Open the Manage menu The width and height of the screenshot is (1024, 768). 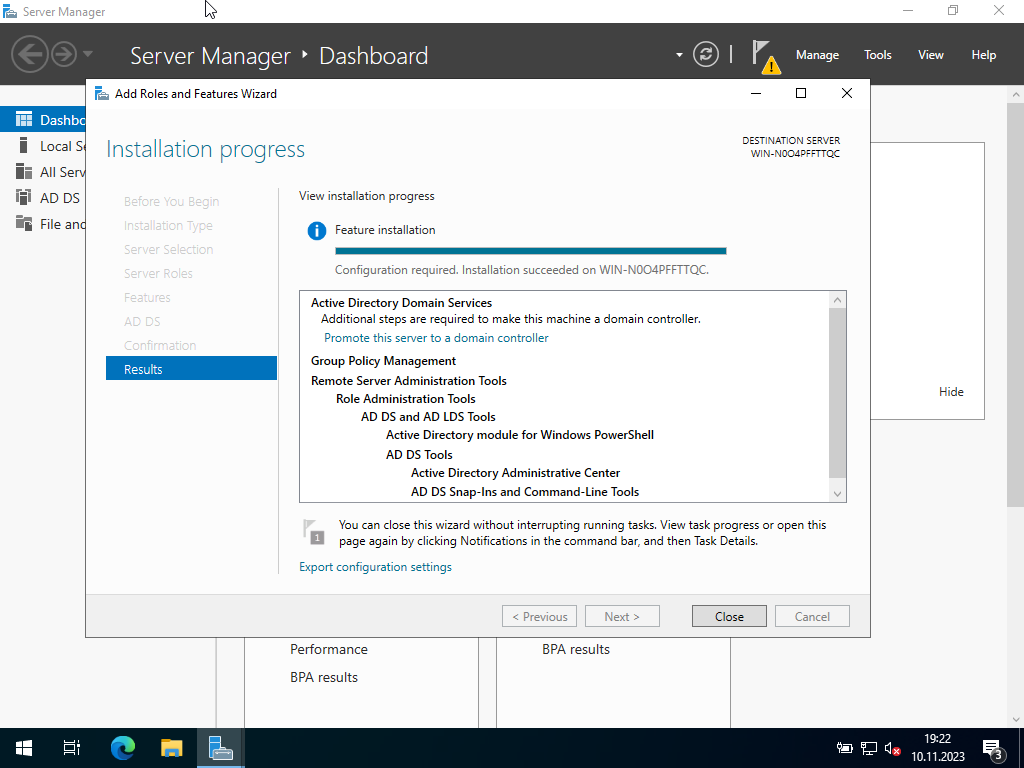coord(817,55)
